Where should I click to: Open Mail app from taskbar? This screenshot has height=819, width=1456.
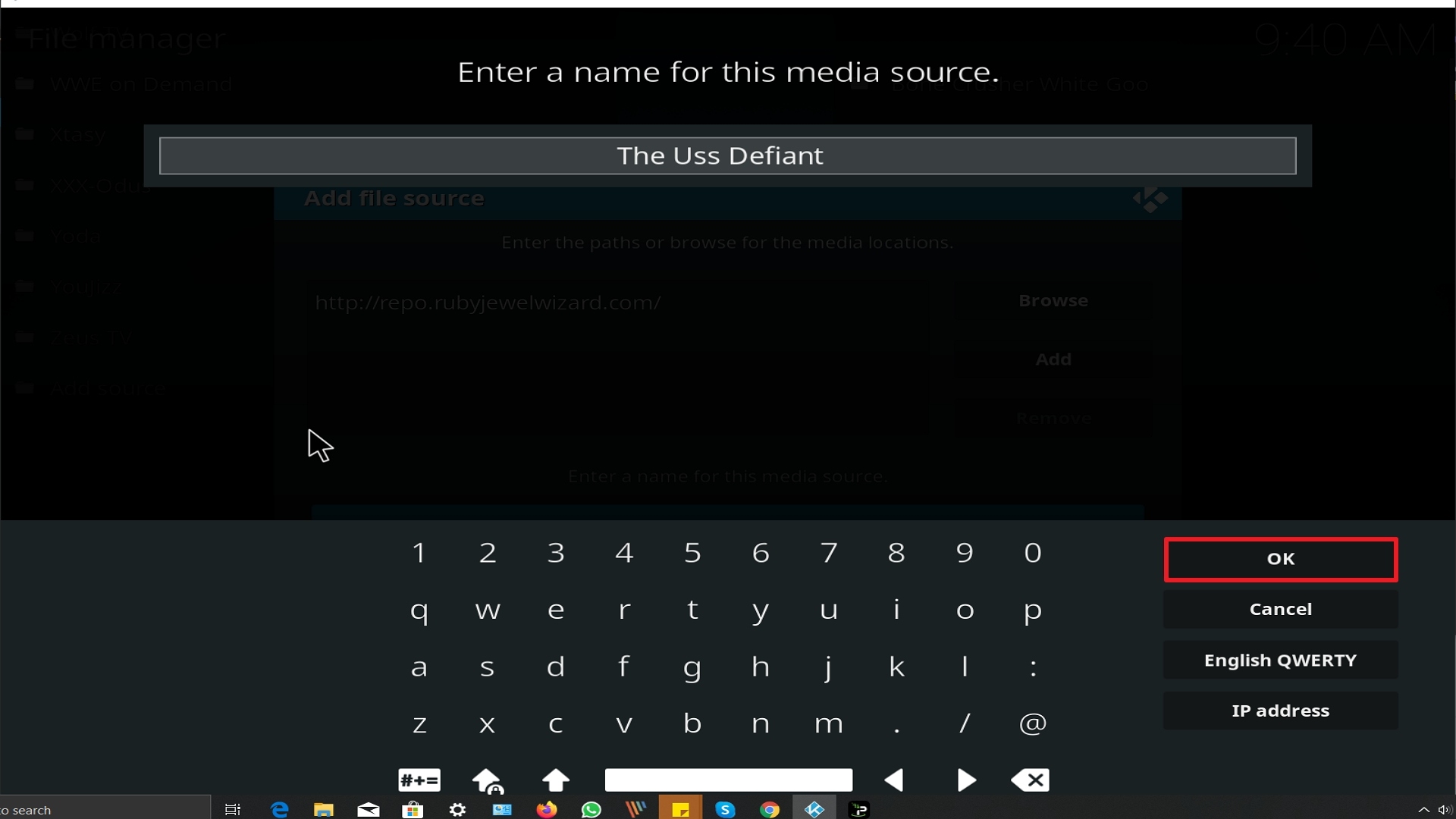369,809
